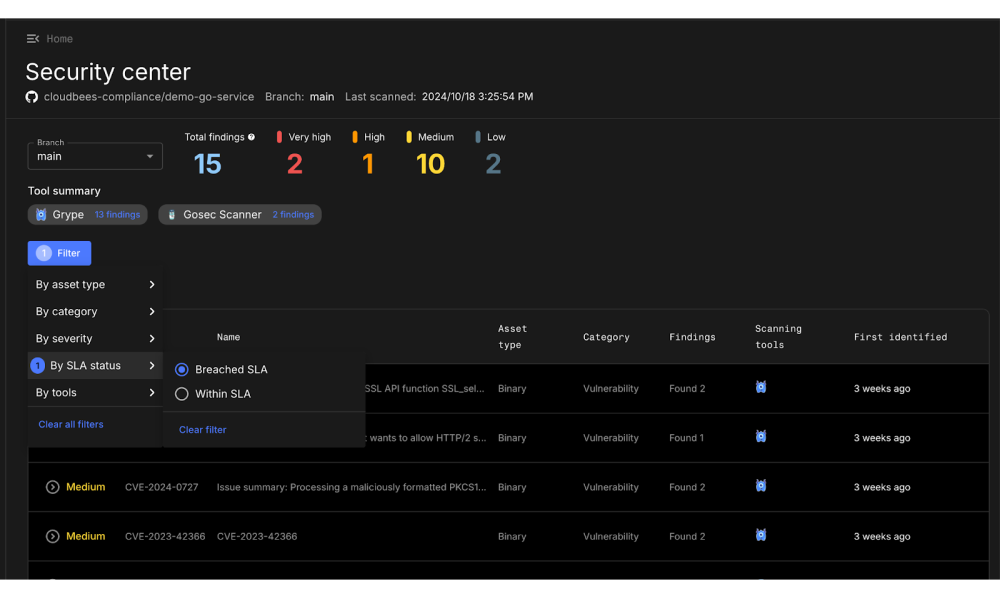Open the Home breadcrumb link
1000x598 pixels.
point(59,39)
